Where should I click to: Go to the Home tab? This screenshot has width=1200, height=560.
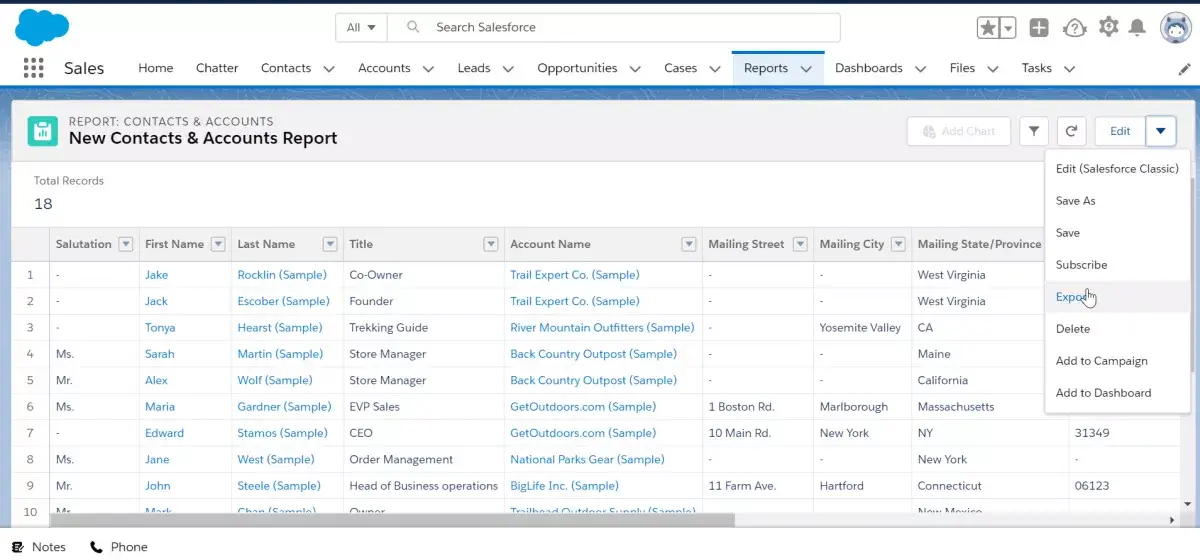click(156, 68)
